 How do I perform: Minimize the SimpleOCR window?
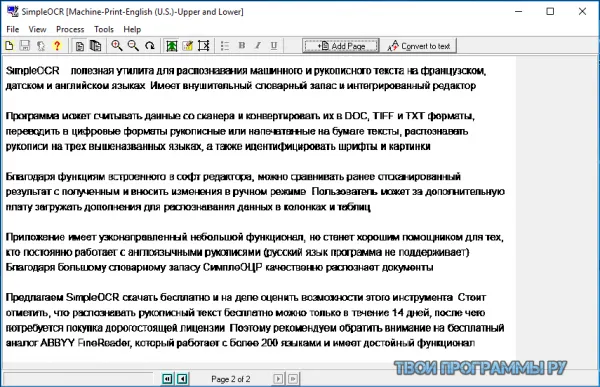click(518, 11)
